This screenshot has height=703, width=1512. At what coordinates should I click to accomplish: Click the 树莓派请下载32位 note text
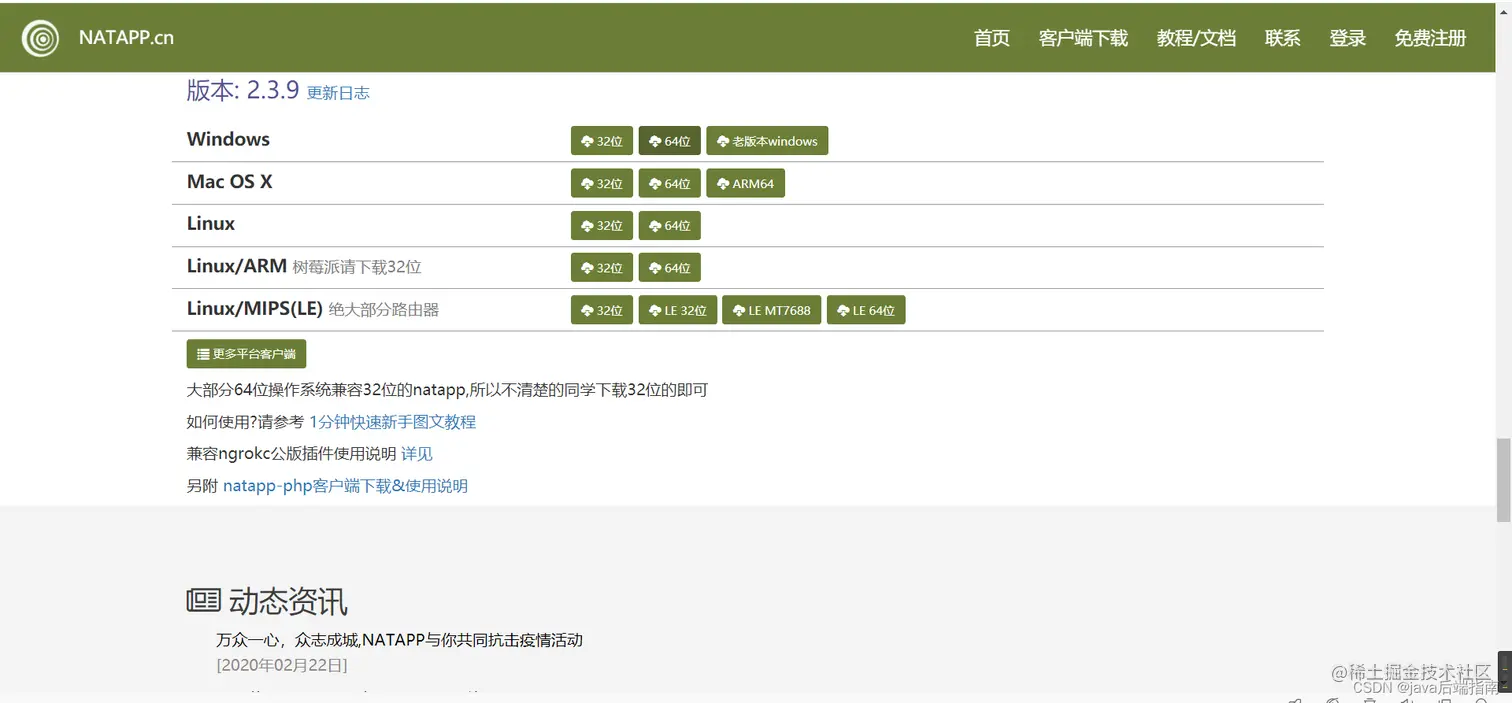[357, 267]
